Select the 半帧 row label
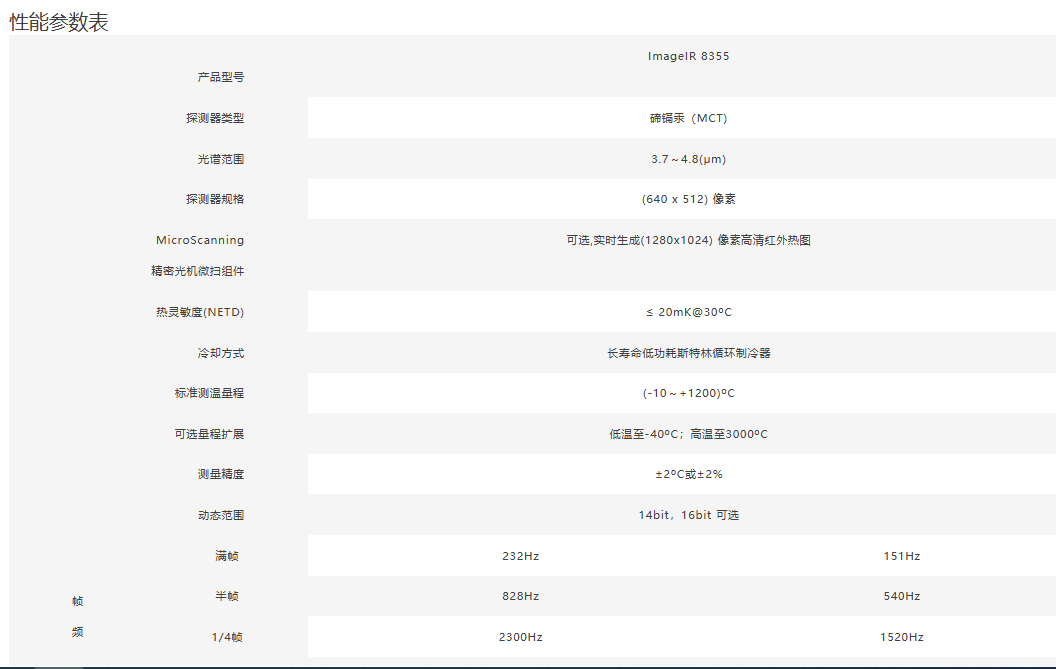The image size is (1056, 669). (x=227, y=596)
